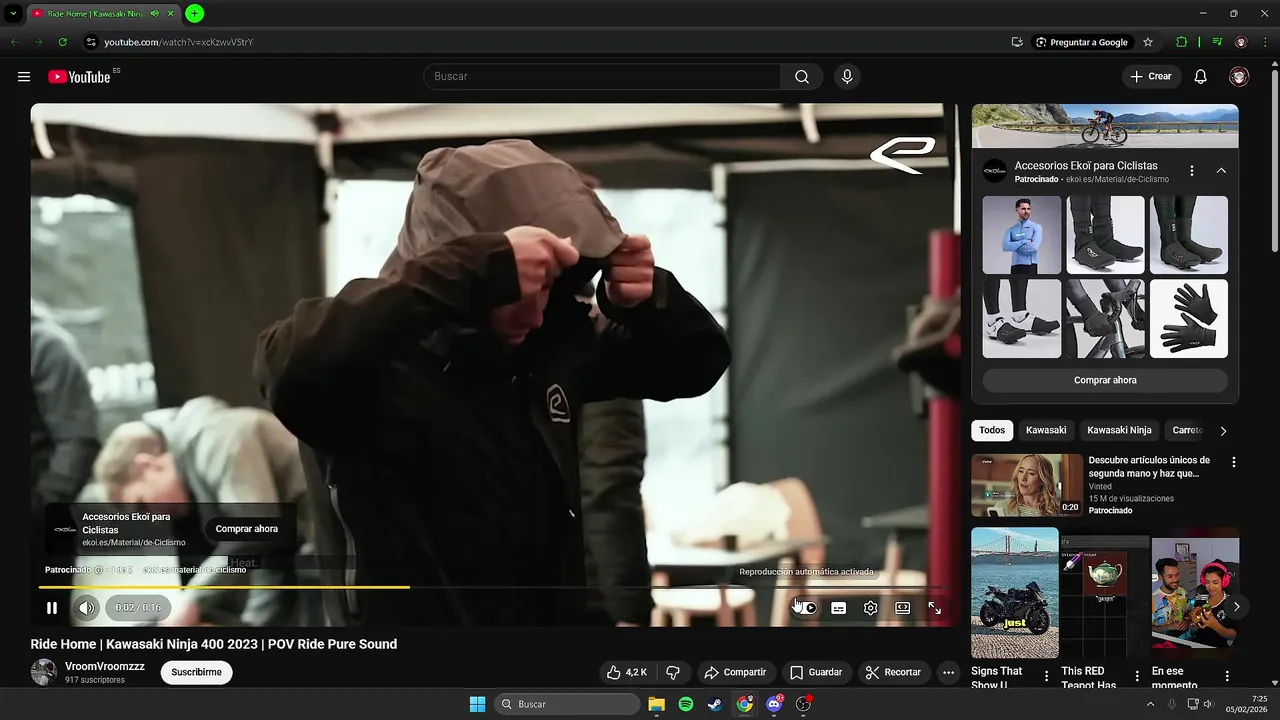
Task: Save the video with Guardar
Action: pos(816,673)
